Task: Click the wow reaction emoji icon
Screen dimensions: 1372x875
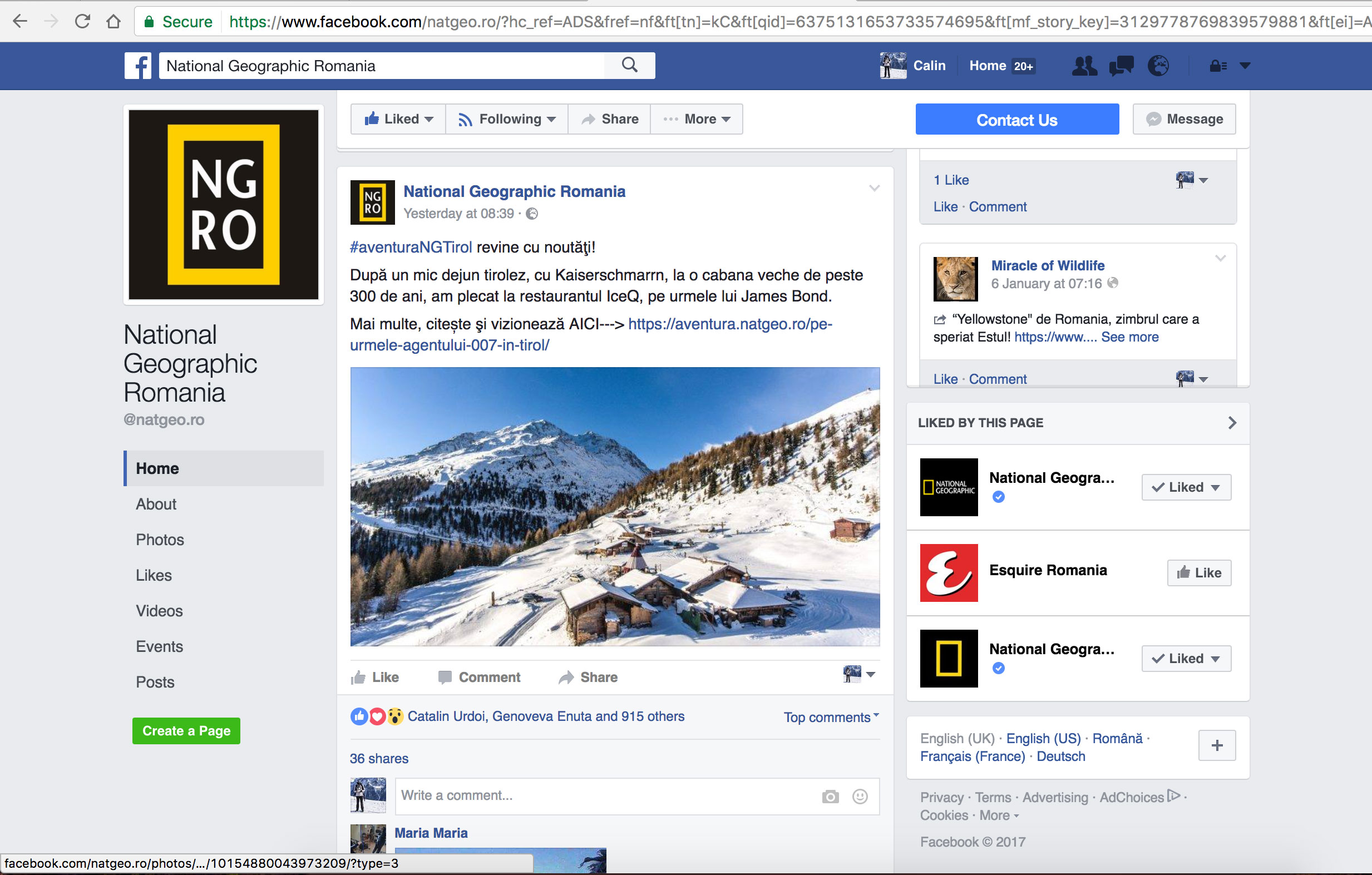Action: [x=395, y=716]
